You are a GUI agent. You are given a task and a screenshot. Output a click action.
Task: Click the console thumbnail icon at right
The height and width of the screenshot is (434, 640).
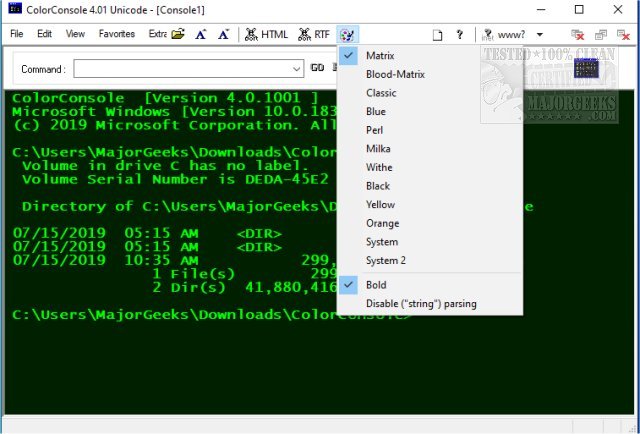[586, 68]
